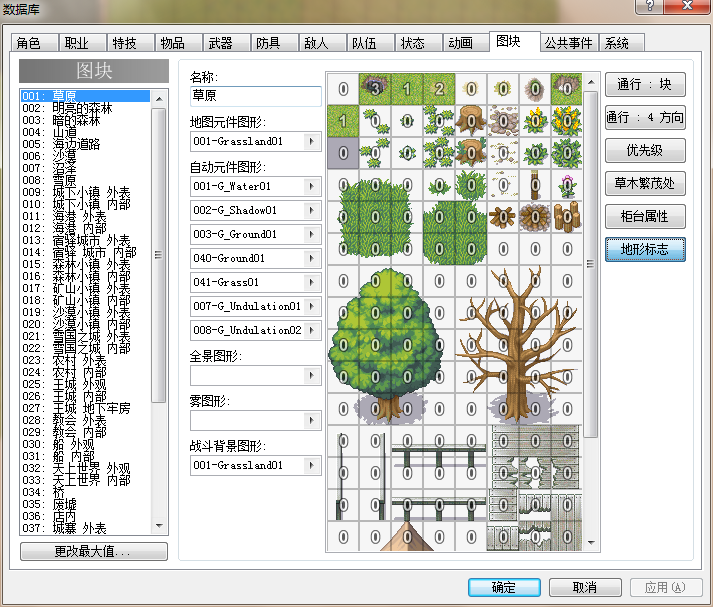Click the tile palette scroll down arrow
The image size is (713, 607).
pyautogui.click(x=591, y=542)
